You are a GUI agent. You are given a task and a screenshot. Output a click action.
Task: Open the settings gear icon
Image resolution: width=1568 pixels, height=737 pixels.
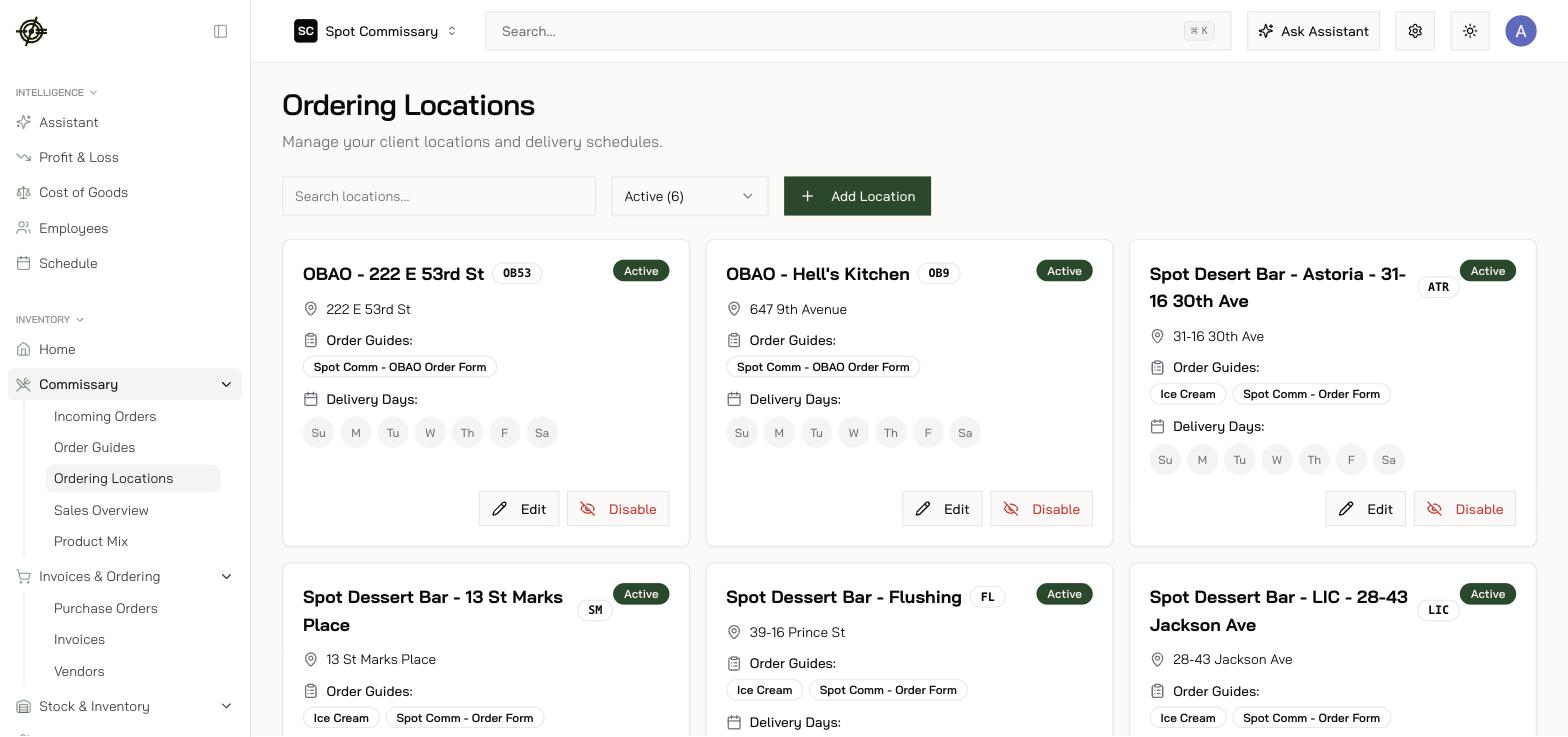point(1415,31)
